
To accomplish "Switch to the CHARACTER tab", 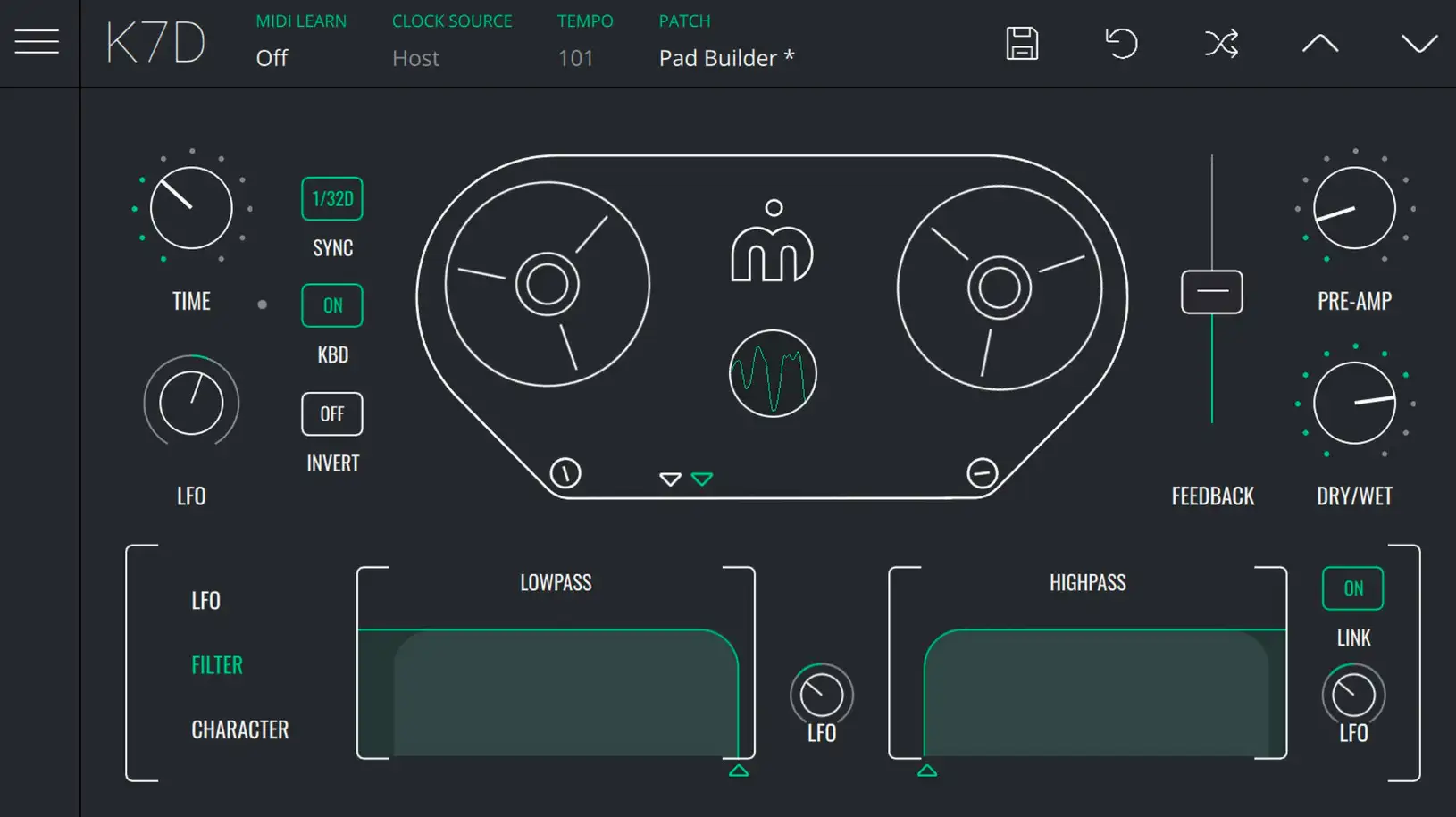I will (x=239, y=729).
